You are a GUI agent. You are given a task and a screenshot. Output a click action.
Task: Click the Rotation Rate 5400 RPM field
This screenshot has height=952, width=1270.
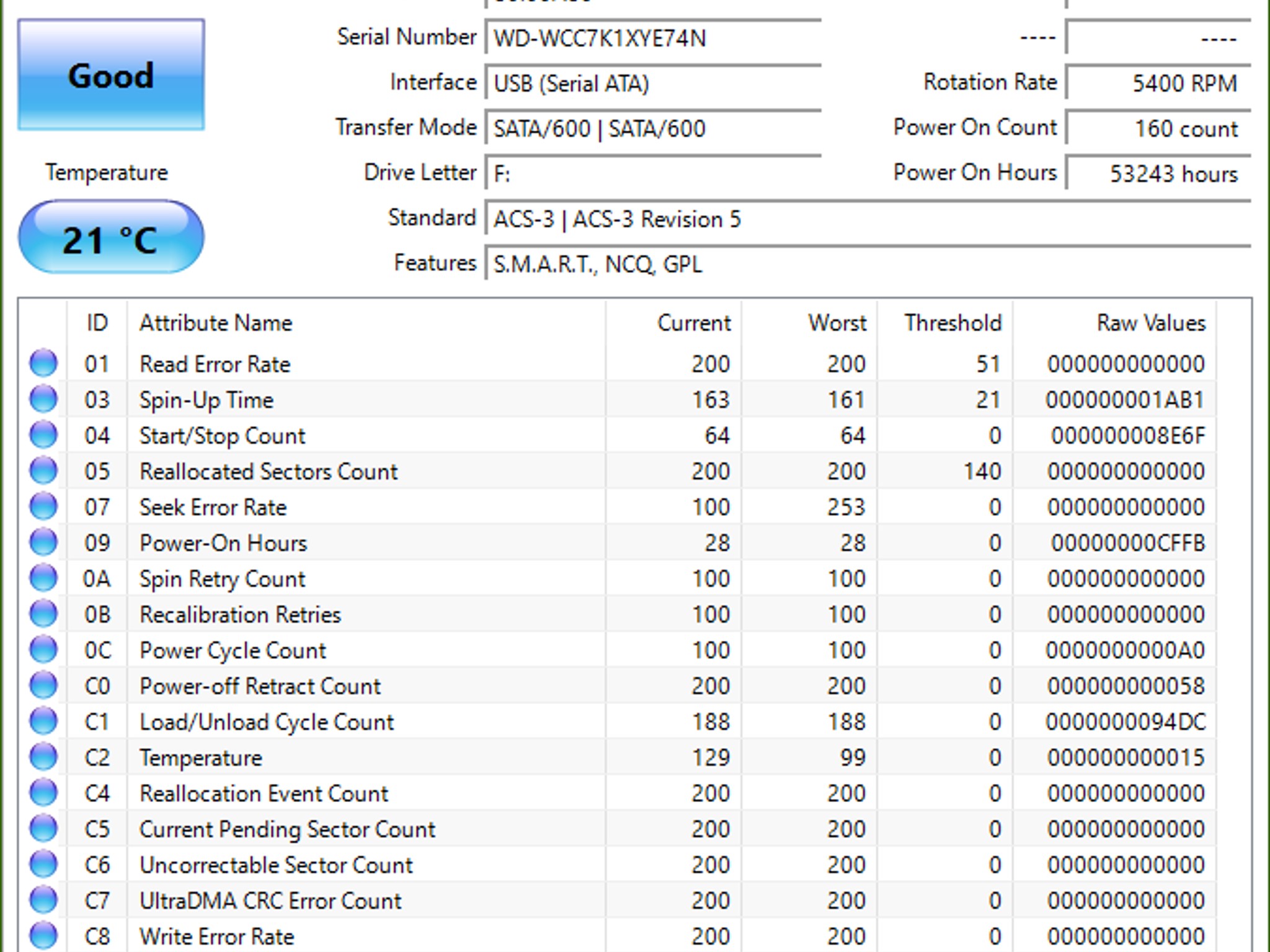coord(1158,83)
